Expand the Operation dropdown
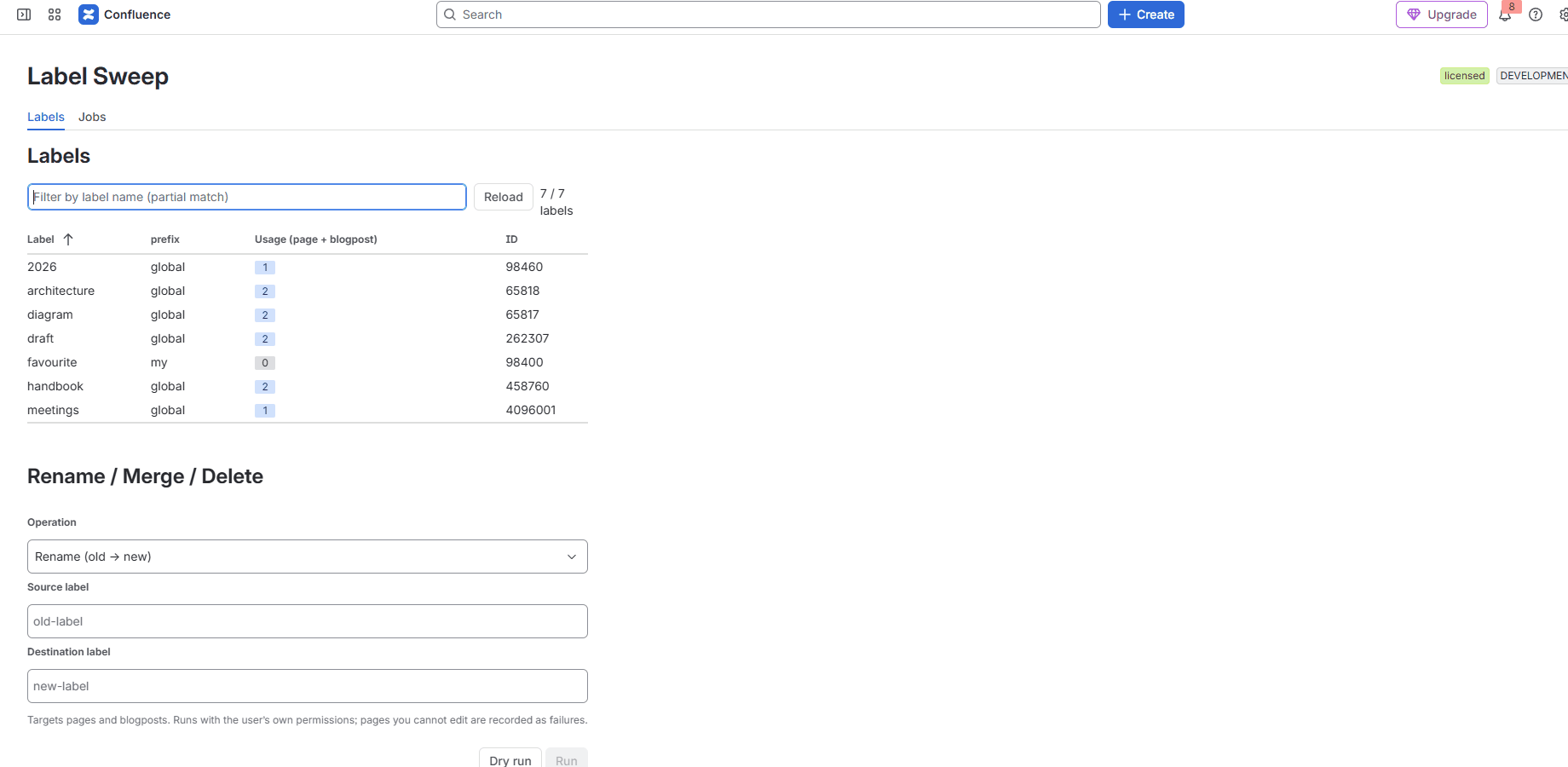1568x767 pixels. (308, 557)
